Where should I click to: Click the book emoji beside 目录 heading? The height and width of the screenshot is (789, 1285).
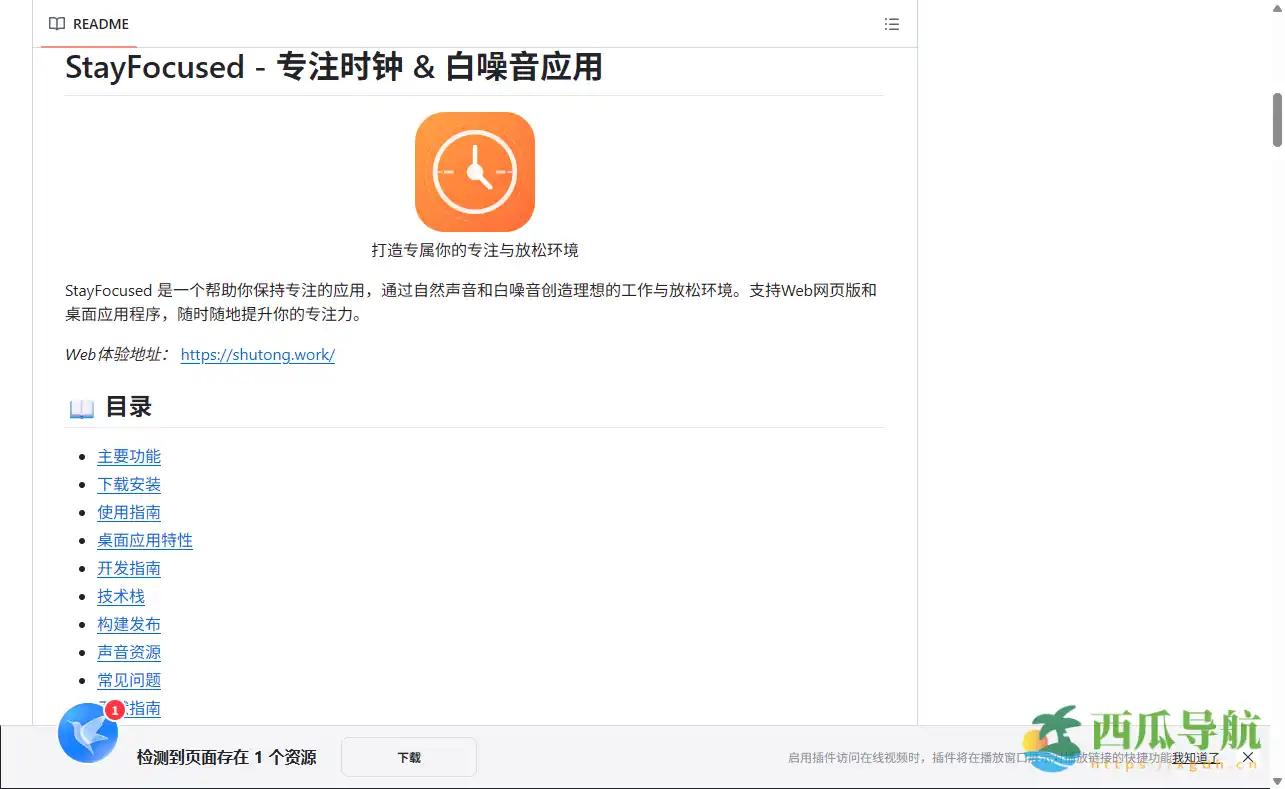coord(80,406)
